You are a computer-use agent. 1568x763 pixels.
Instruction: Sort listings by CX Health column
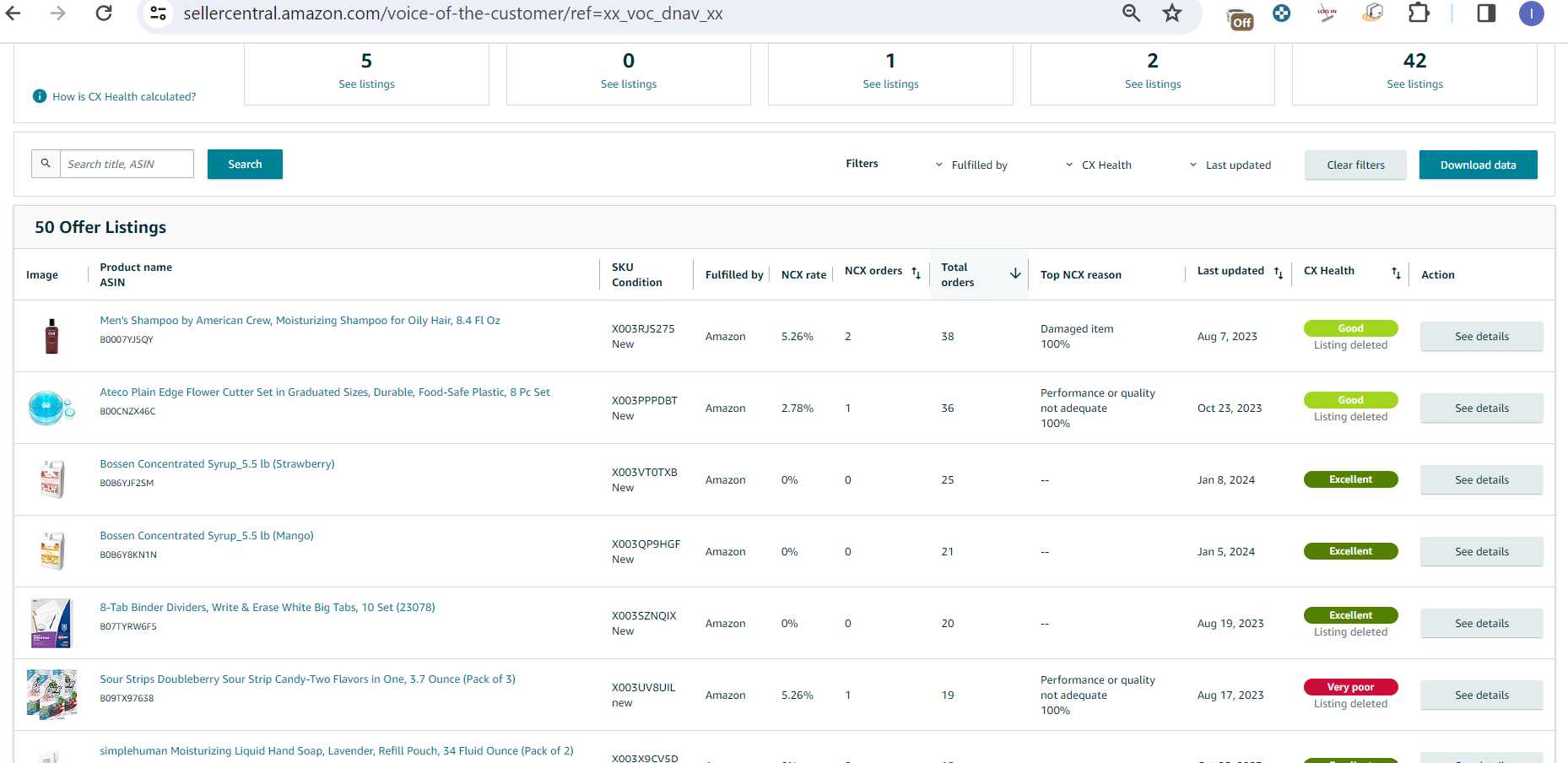click(1396, 273)
